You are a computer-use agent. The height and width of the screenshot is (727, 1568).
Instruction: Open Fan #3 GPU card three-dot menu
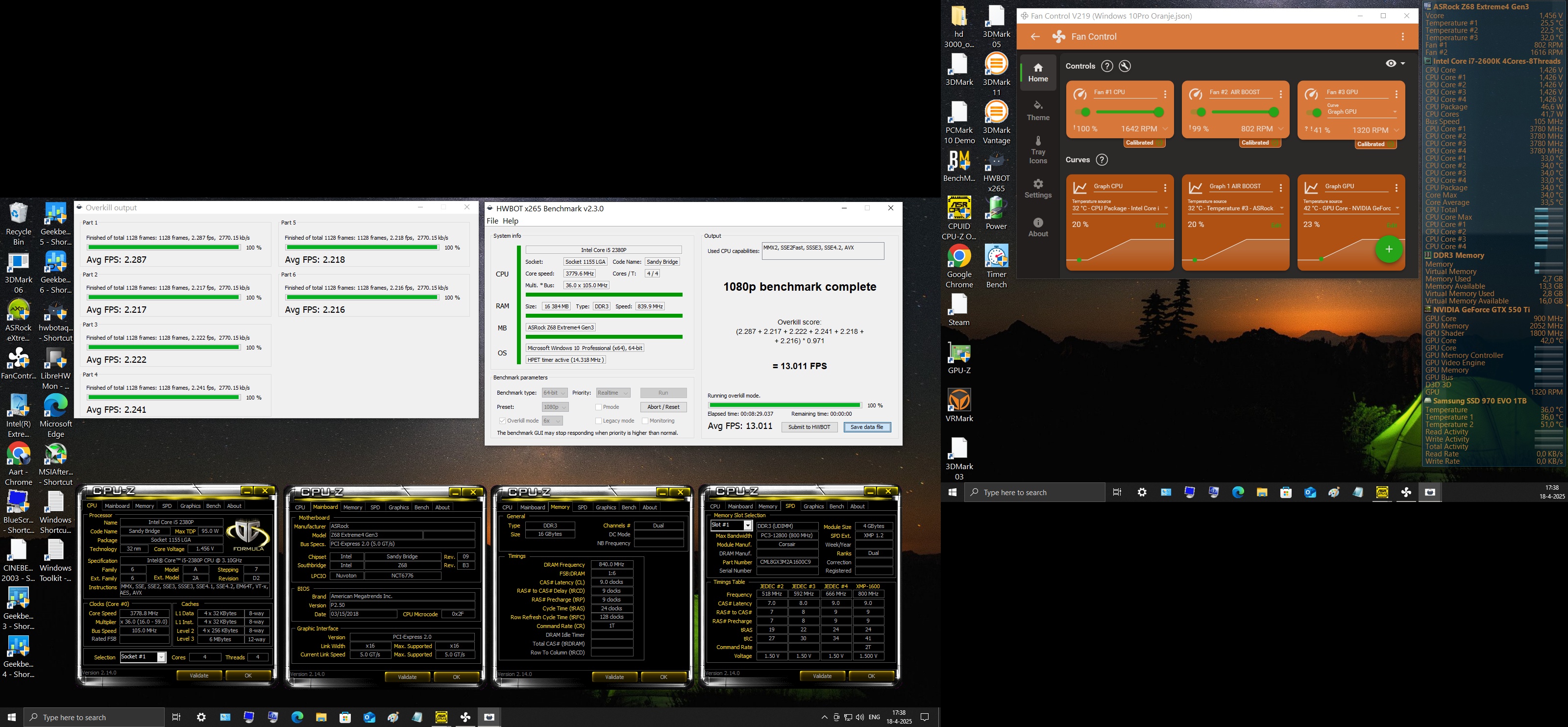point(1396,95)
